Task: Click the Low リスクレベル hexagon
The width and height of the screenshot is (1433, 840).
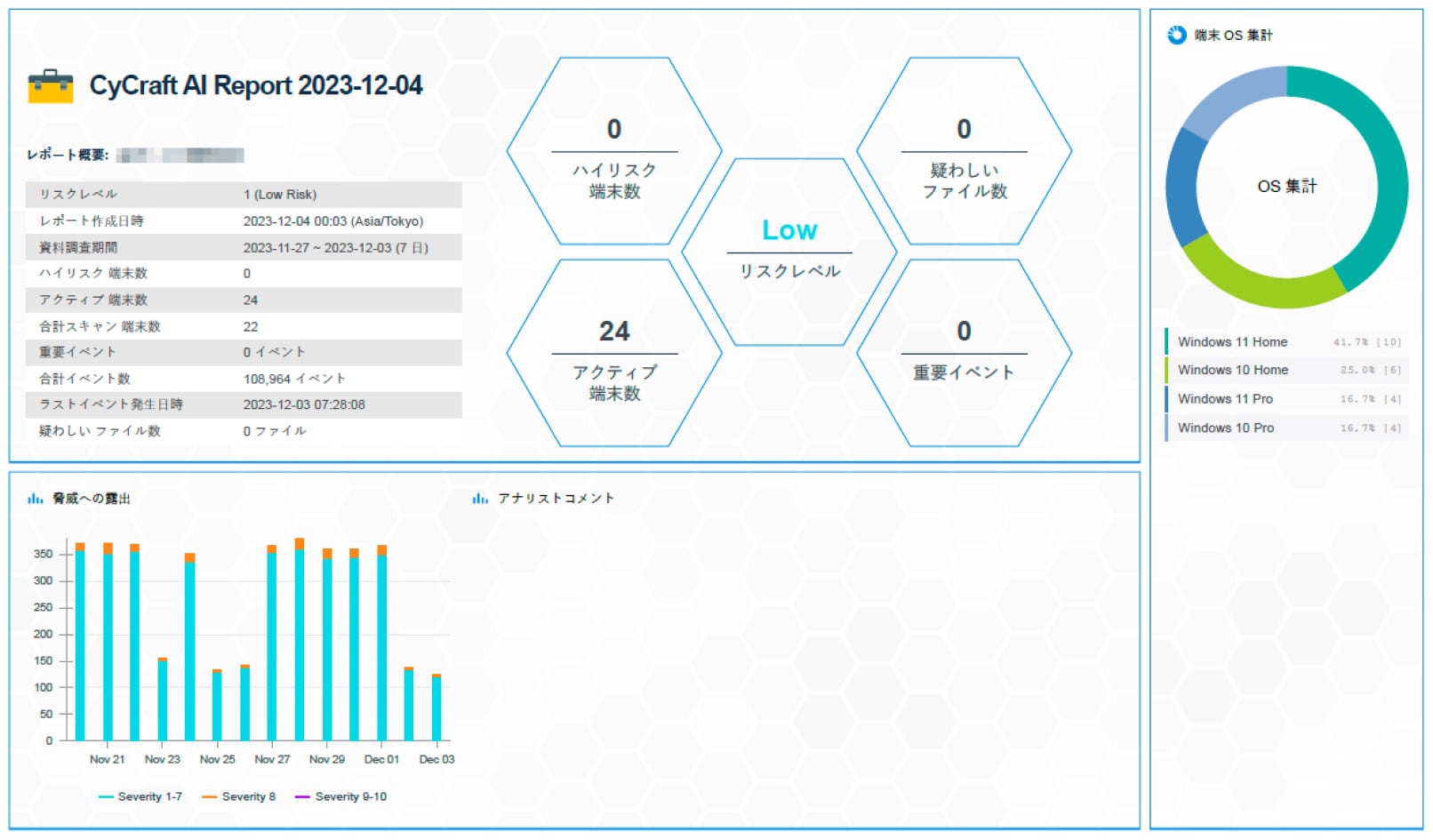Action: pyautogui.click(x=789, y=252)
